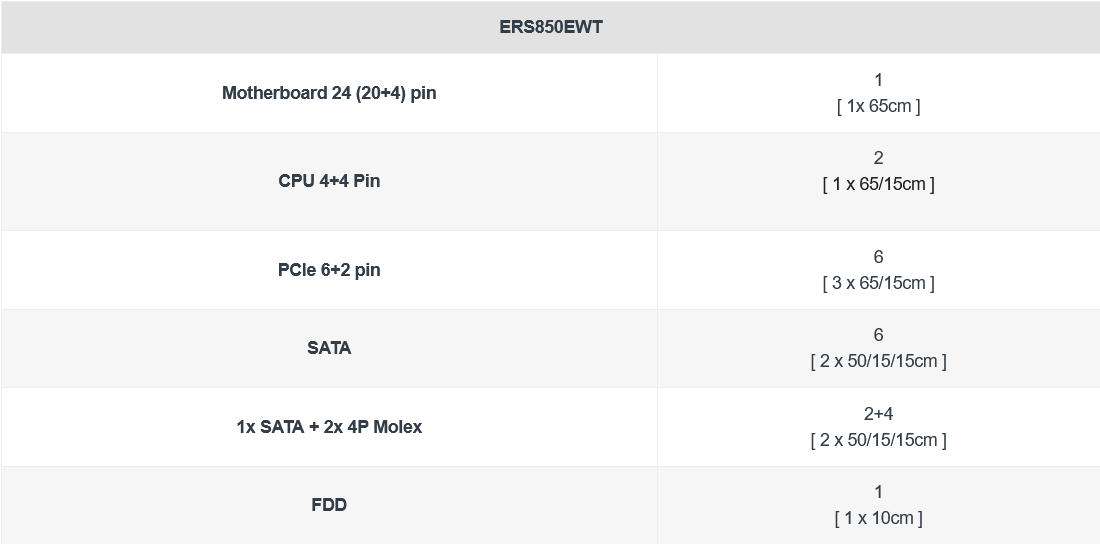The image size is (1100, 544).
Task: Click the CPU connector count value 2
Action: (878, 158)
